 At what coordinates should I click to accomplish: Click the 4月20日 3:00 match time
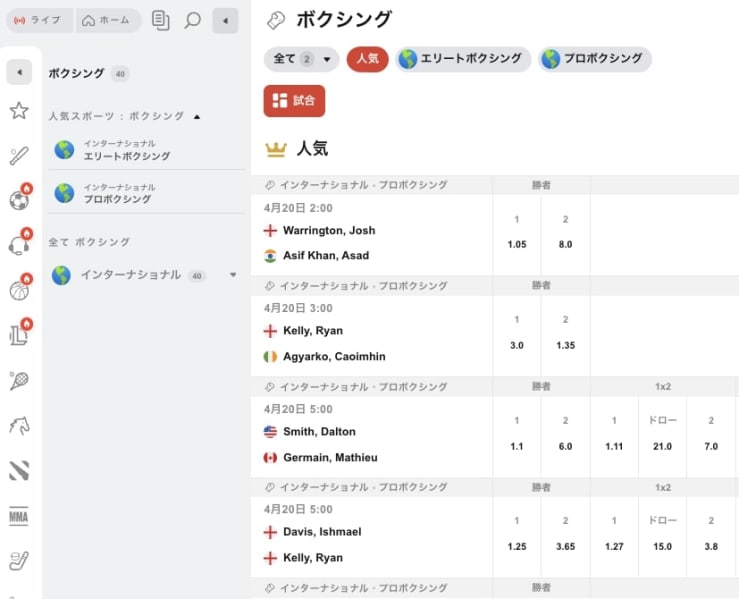click(298, 308)
